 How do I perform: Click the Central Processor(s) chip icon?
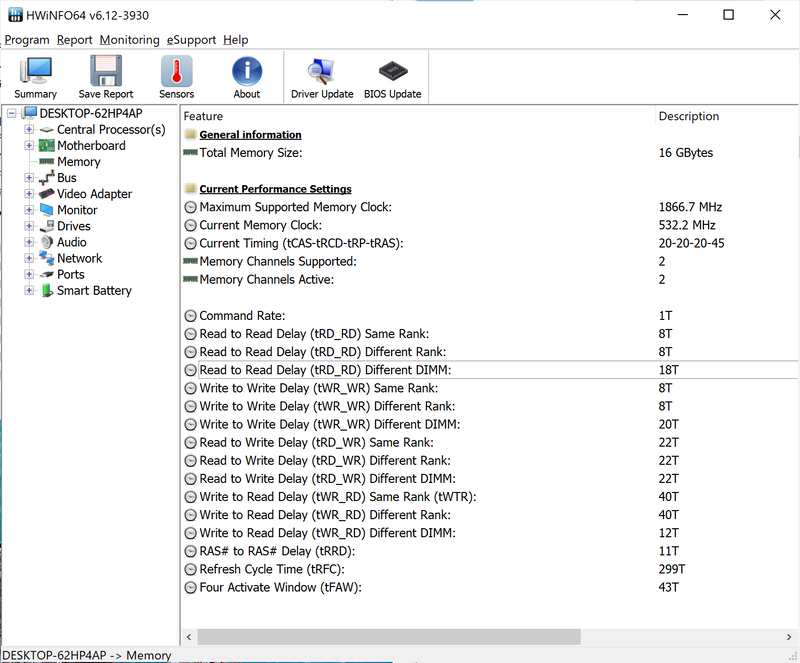pyautogui.click(x=47, y=130)
